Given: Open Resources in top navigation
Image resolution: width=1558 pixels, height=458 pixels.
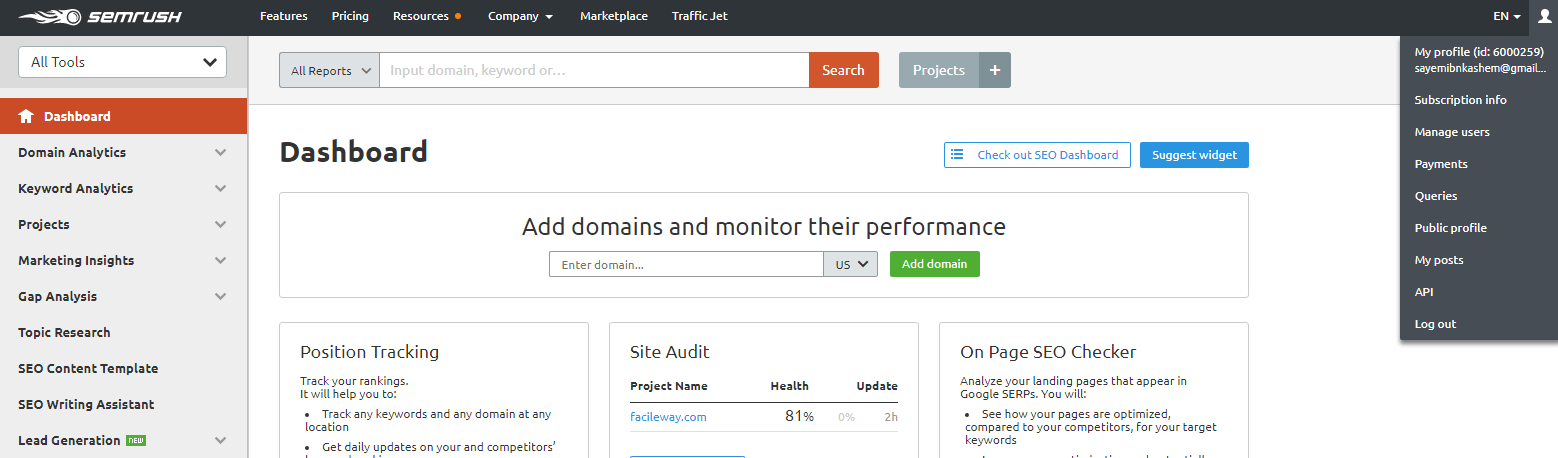Looking at the screenshot, I should [421, 16].
